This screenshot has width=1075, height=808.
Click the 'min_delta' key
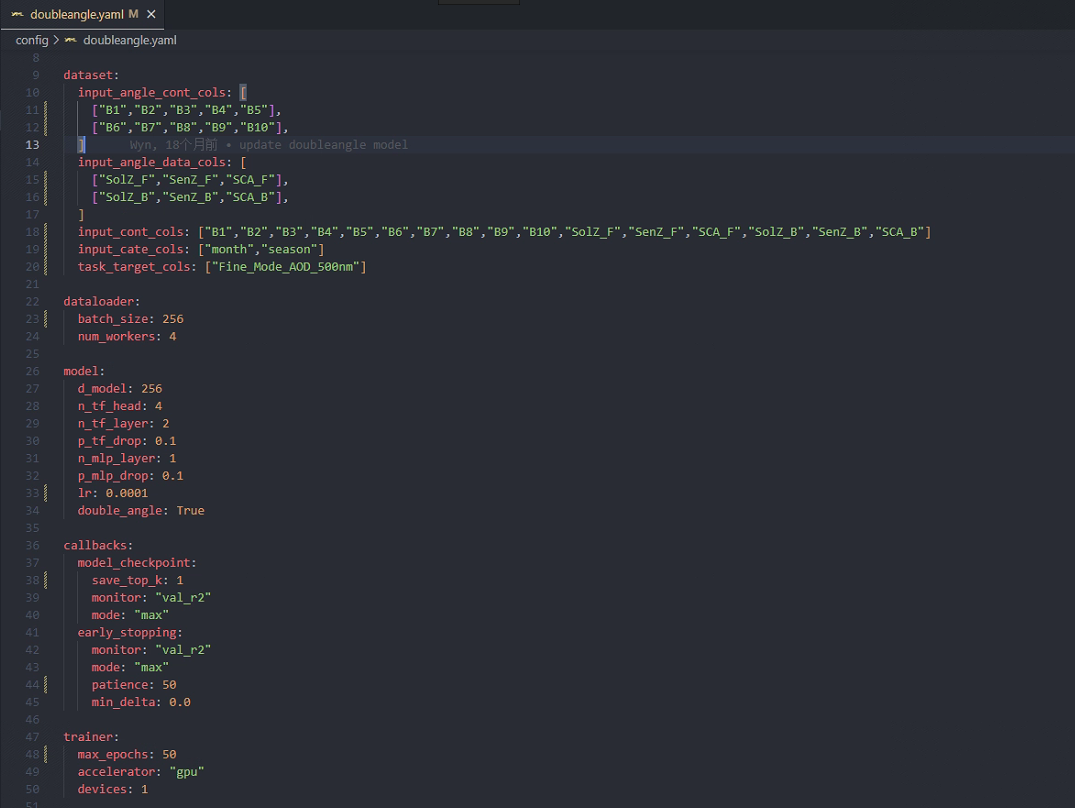point(123,702)
